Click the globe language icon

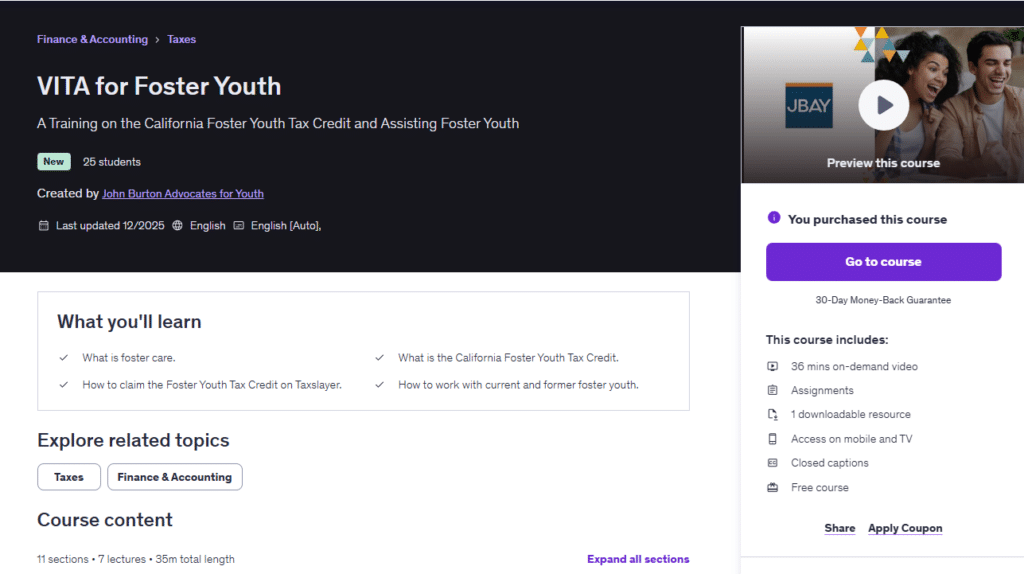click(178, 226)
